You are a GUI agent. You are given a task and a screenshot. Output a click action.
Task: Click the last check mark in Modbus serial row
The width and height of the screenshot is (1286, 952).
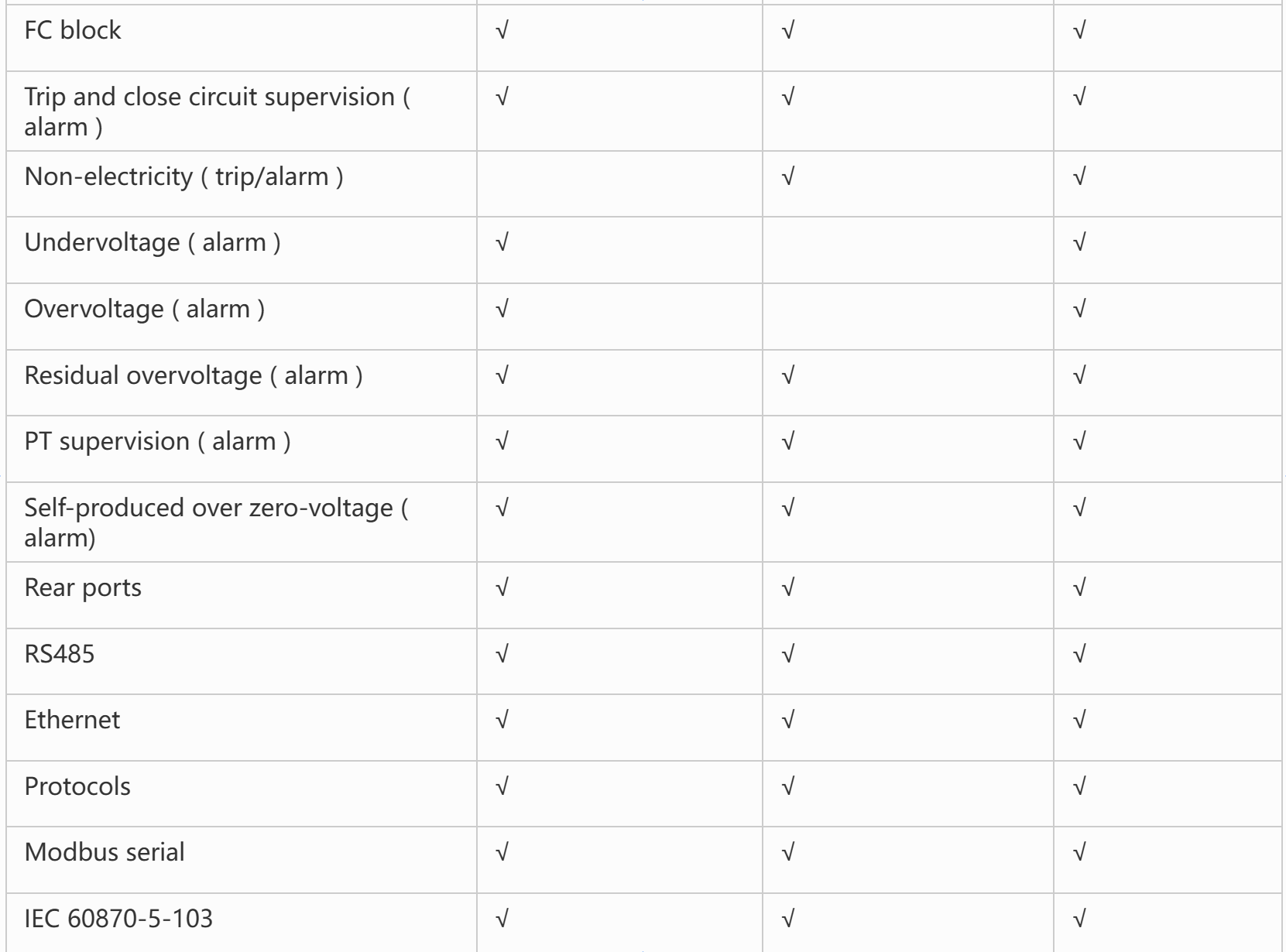click(1079, 853)
